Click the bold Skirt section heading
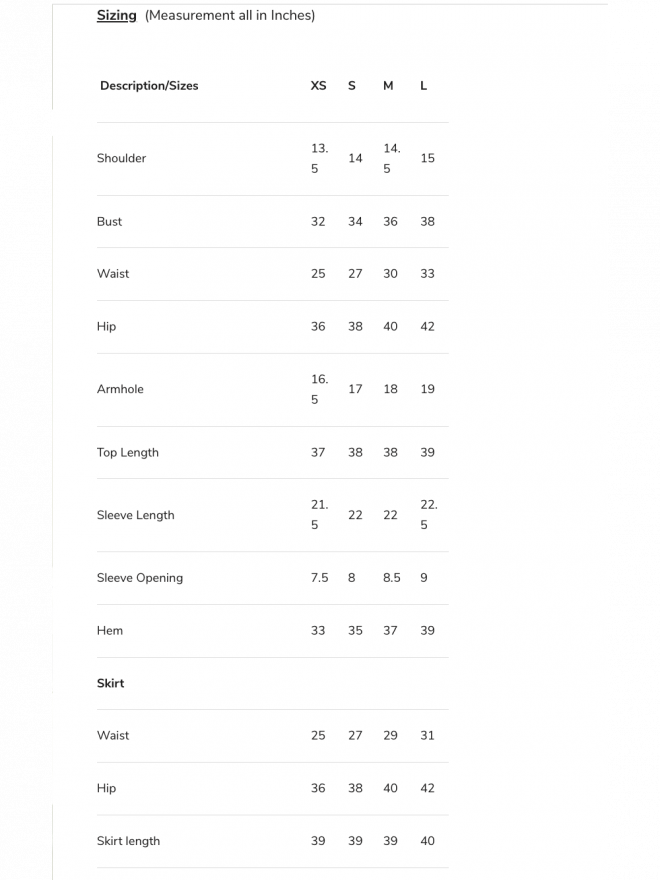The height and width of the screenshot is (880, 660). tap(110, 684)
